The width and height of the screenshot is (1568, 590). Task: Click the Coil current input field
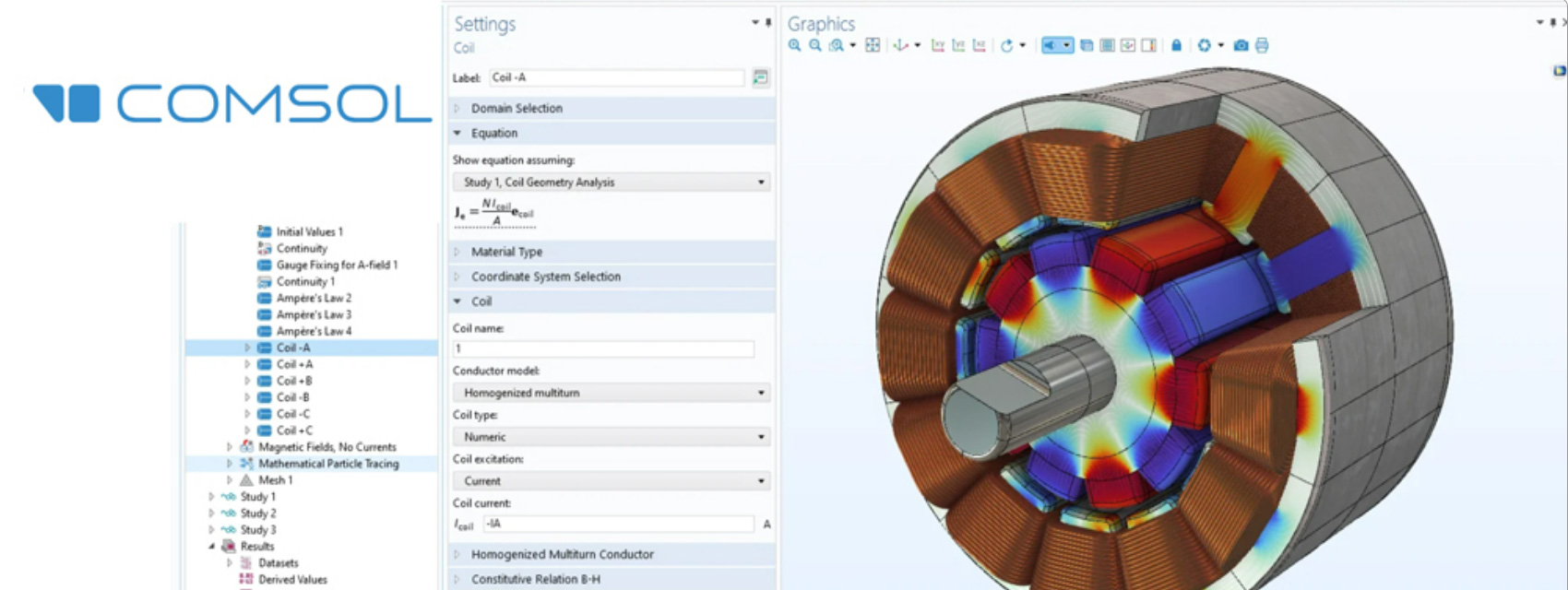[x=618, y=524]
